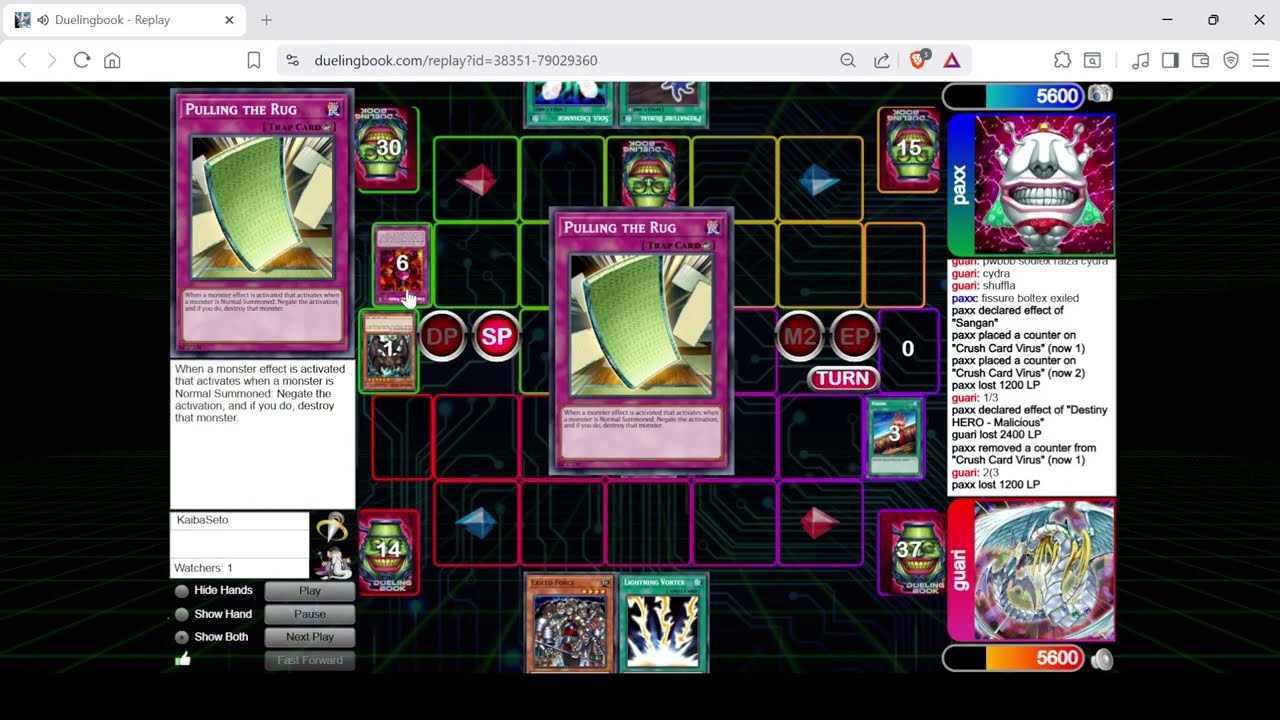1280x720 pixels.
Task: Pause the replay
Action: click(309, 614)
